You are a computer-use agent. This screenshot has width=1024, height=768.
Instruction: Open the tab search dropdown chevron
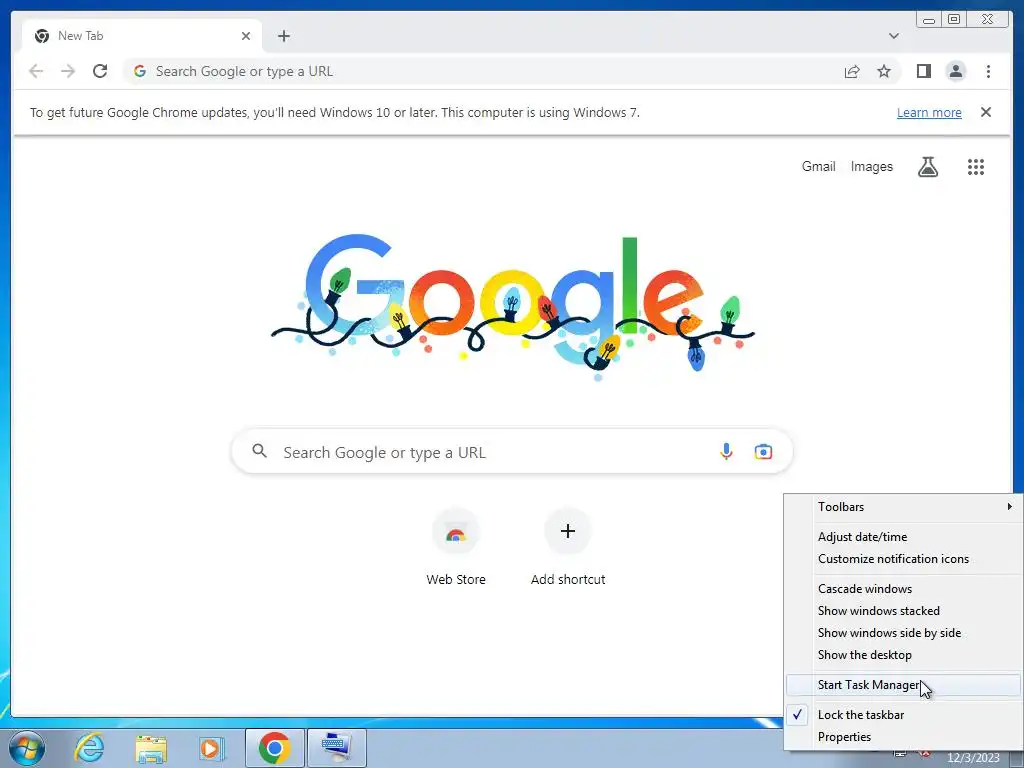tap(893, 36)
